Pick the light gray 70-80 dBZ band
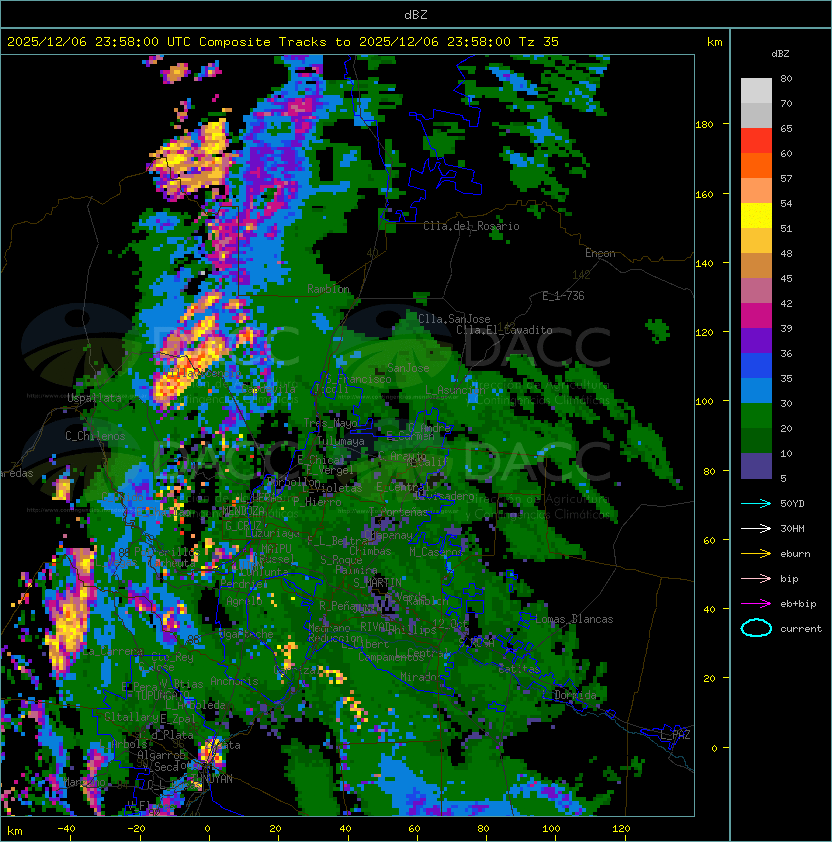 click(x=756, y=91)
